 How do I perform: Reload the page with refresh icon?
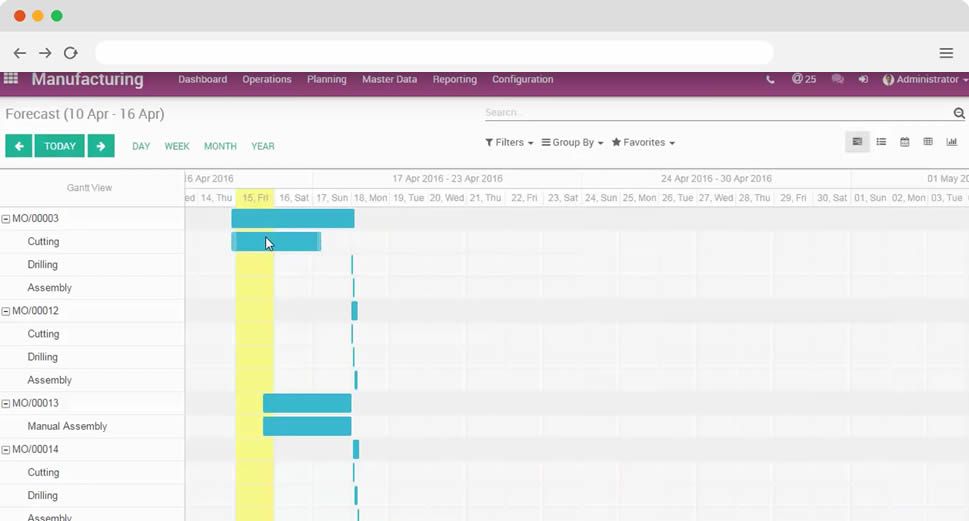coord(70,53)
